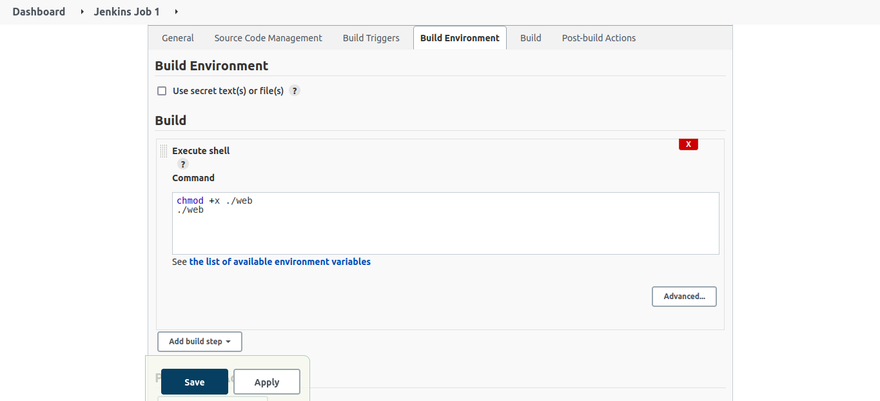The image size is (880, 401).
Task: Click the Apply button
Action: pos(267,382)
